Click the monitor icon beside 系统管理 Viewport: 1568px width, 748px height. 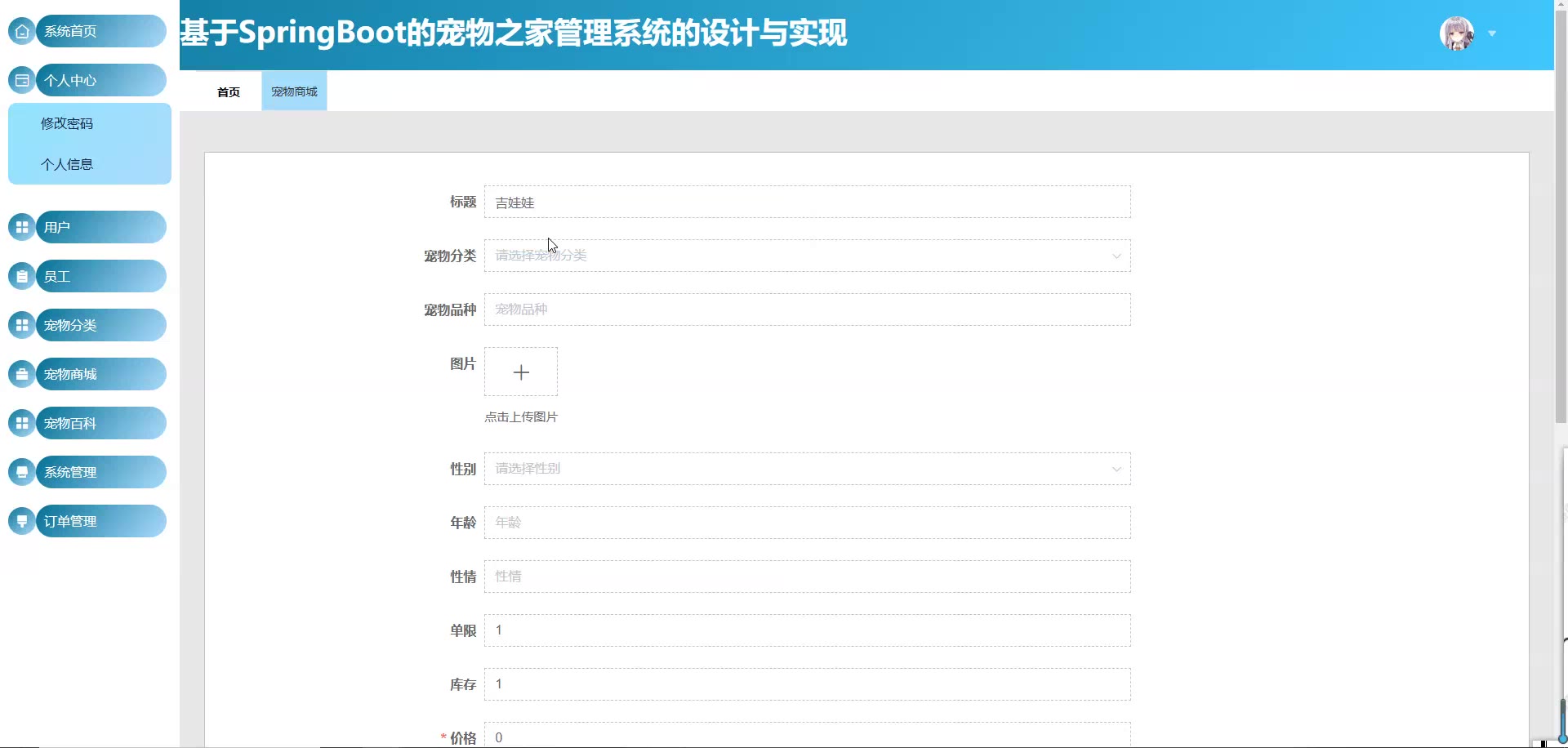22,472
